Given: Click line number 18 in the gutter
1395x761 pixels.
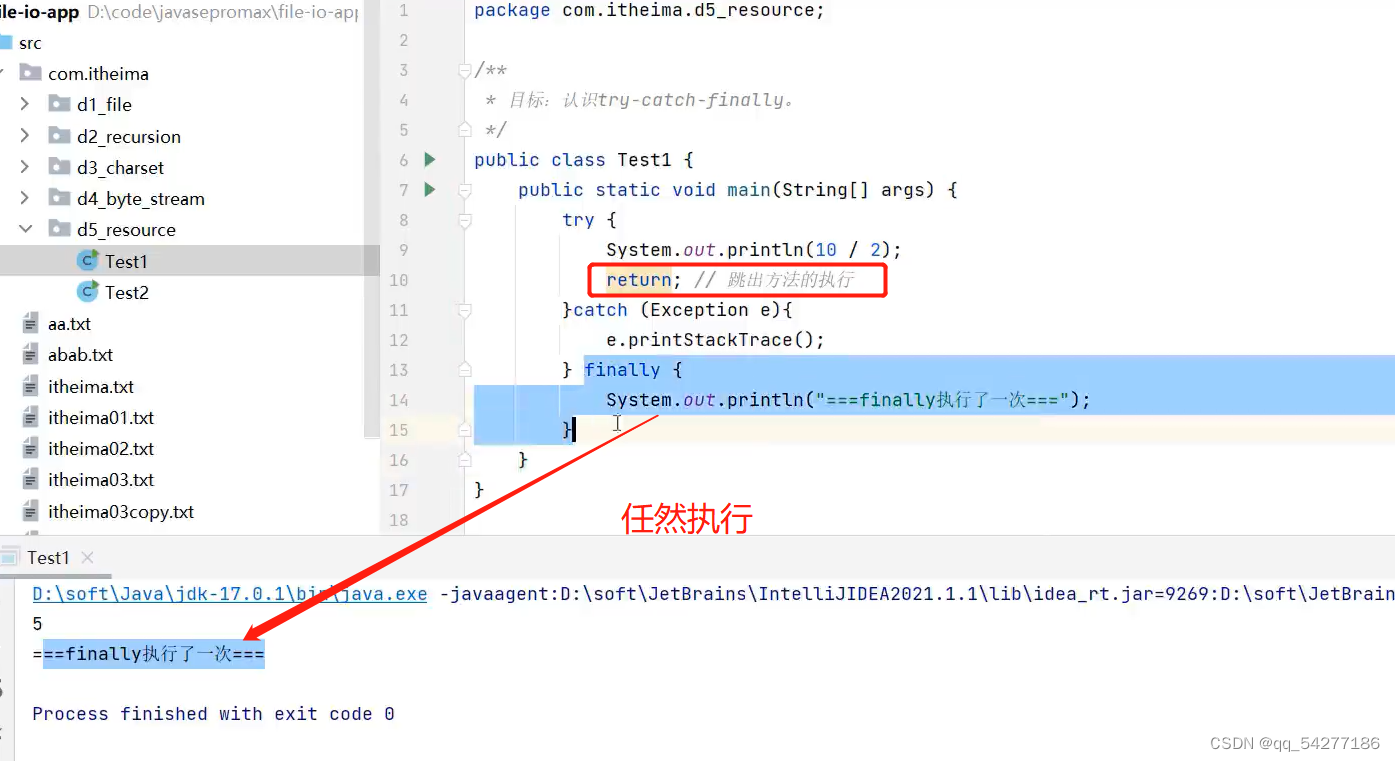Looking at the screenshot, I should pyautogui.click(x=399, y=520).
